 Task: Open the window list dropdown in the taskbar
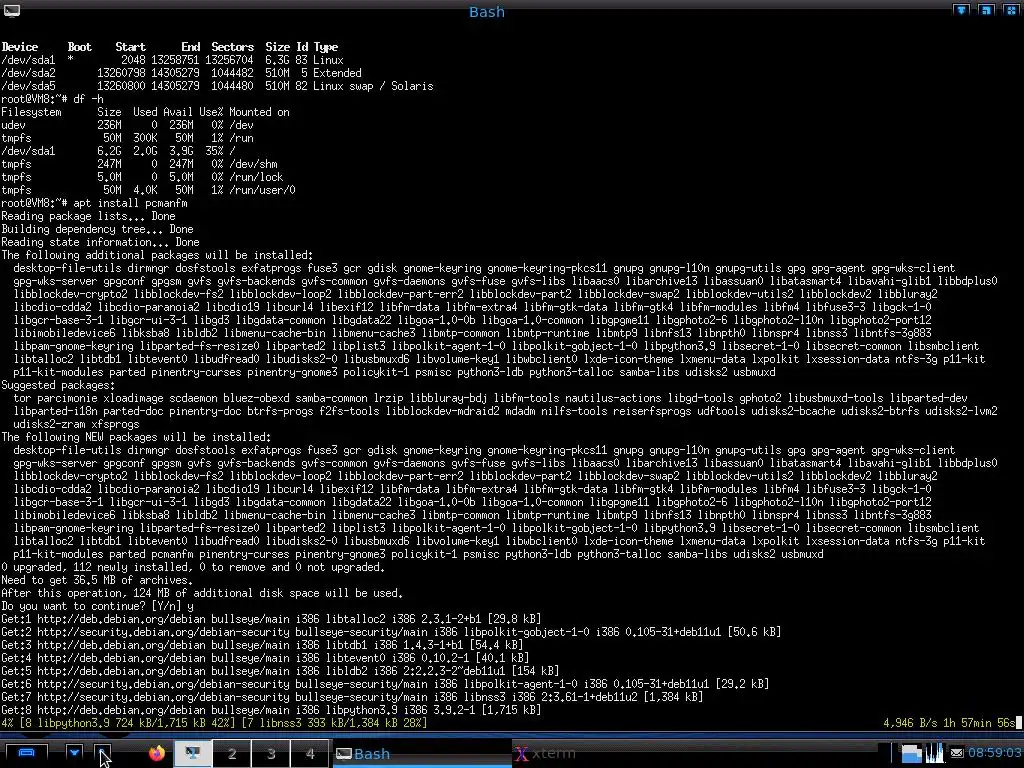(74, 753)
